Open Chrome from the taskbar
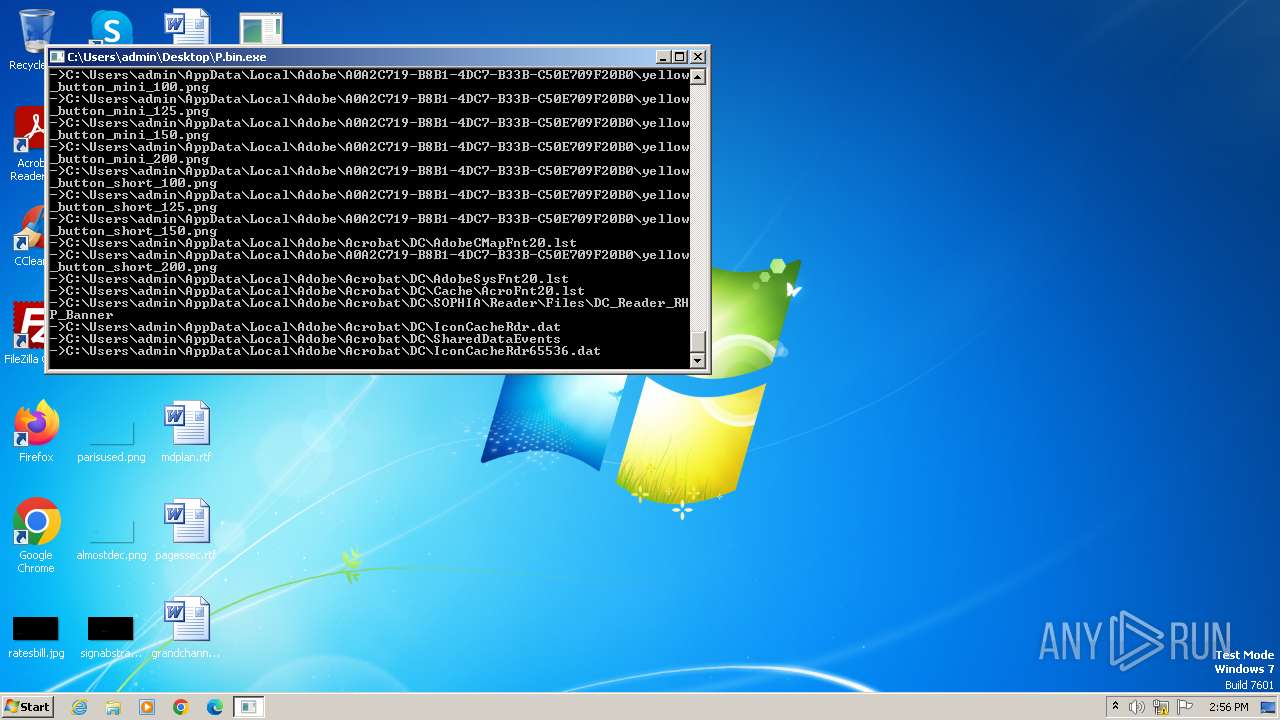The image size is (1280, 720). click(x=181, y=707)
